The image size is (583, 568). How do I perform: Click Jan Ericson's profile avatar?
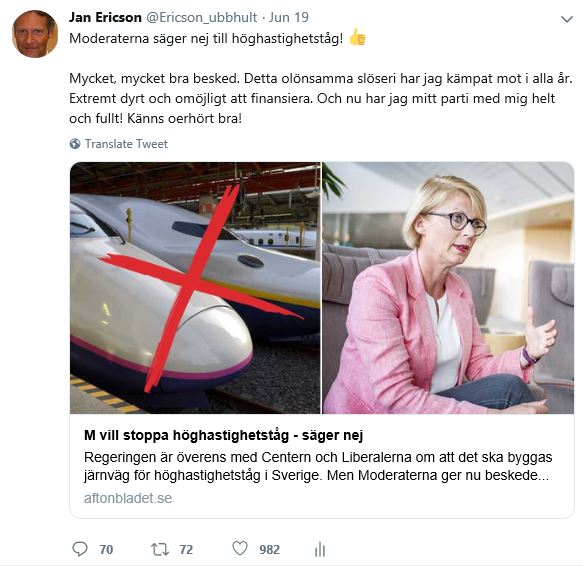click(35, 34)
